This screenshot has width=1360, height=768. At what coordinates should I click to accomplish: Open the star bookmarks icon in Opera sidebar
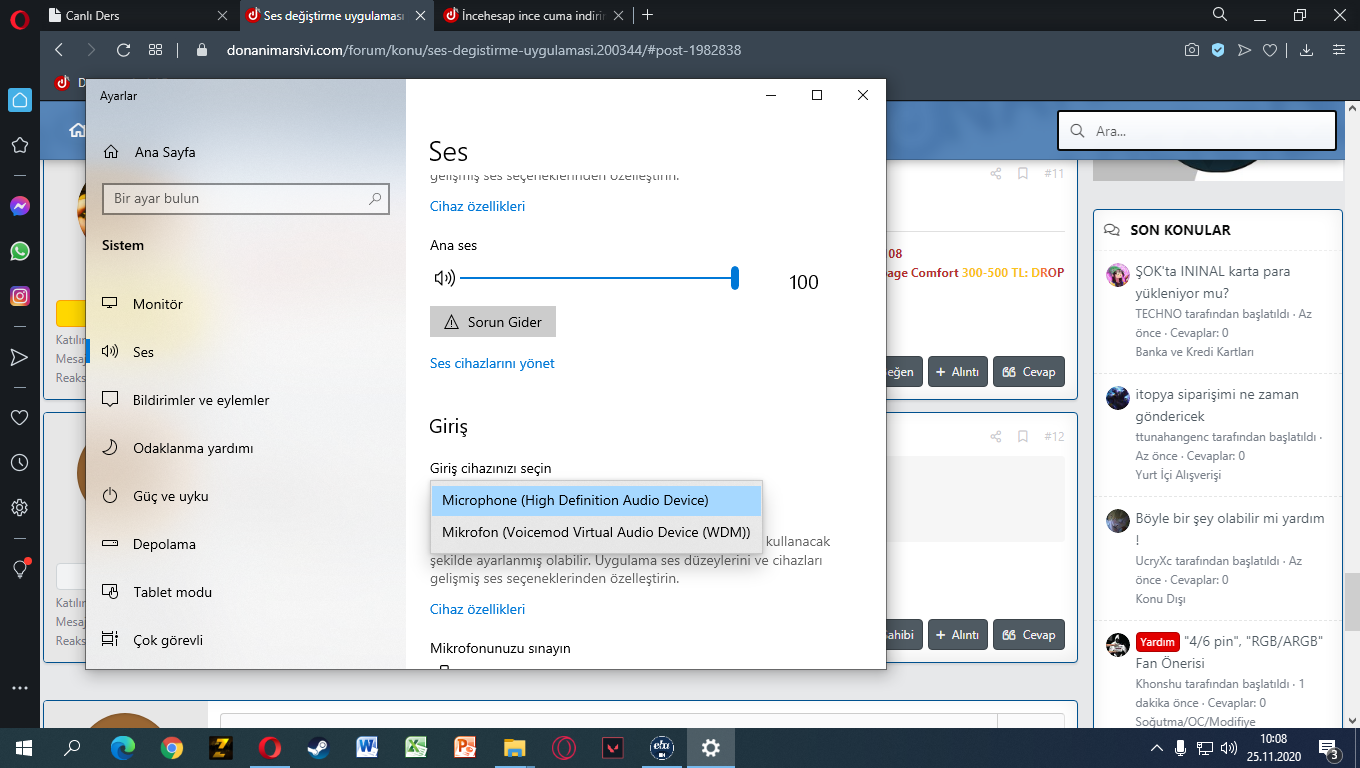click(x=19, y=146)
